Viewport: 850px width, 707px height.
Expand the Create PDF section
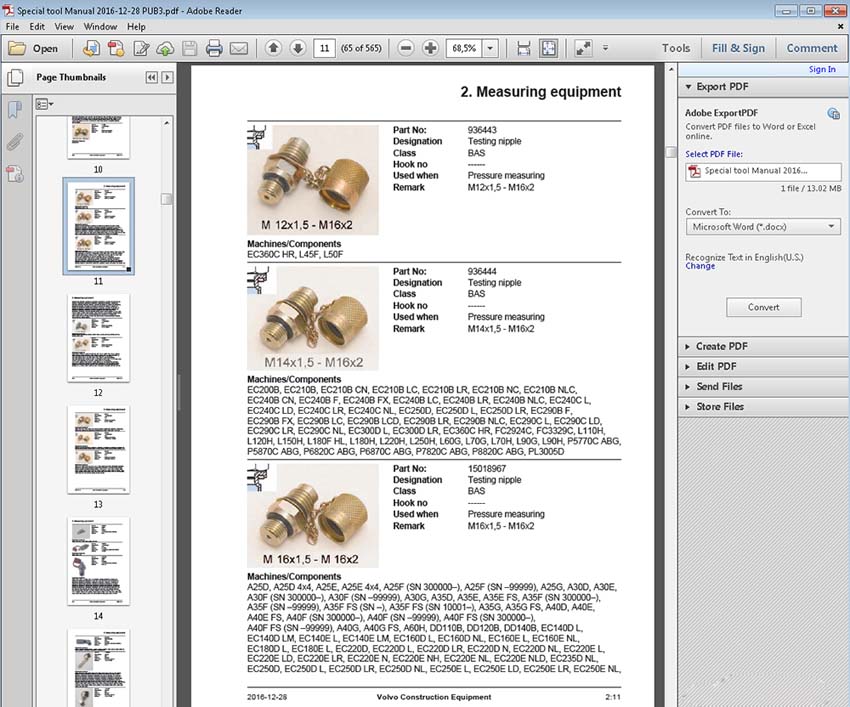(763, 346)
